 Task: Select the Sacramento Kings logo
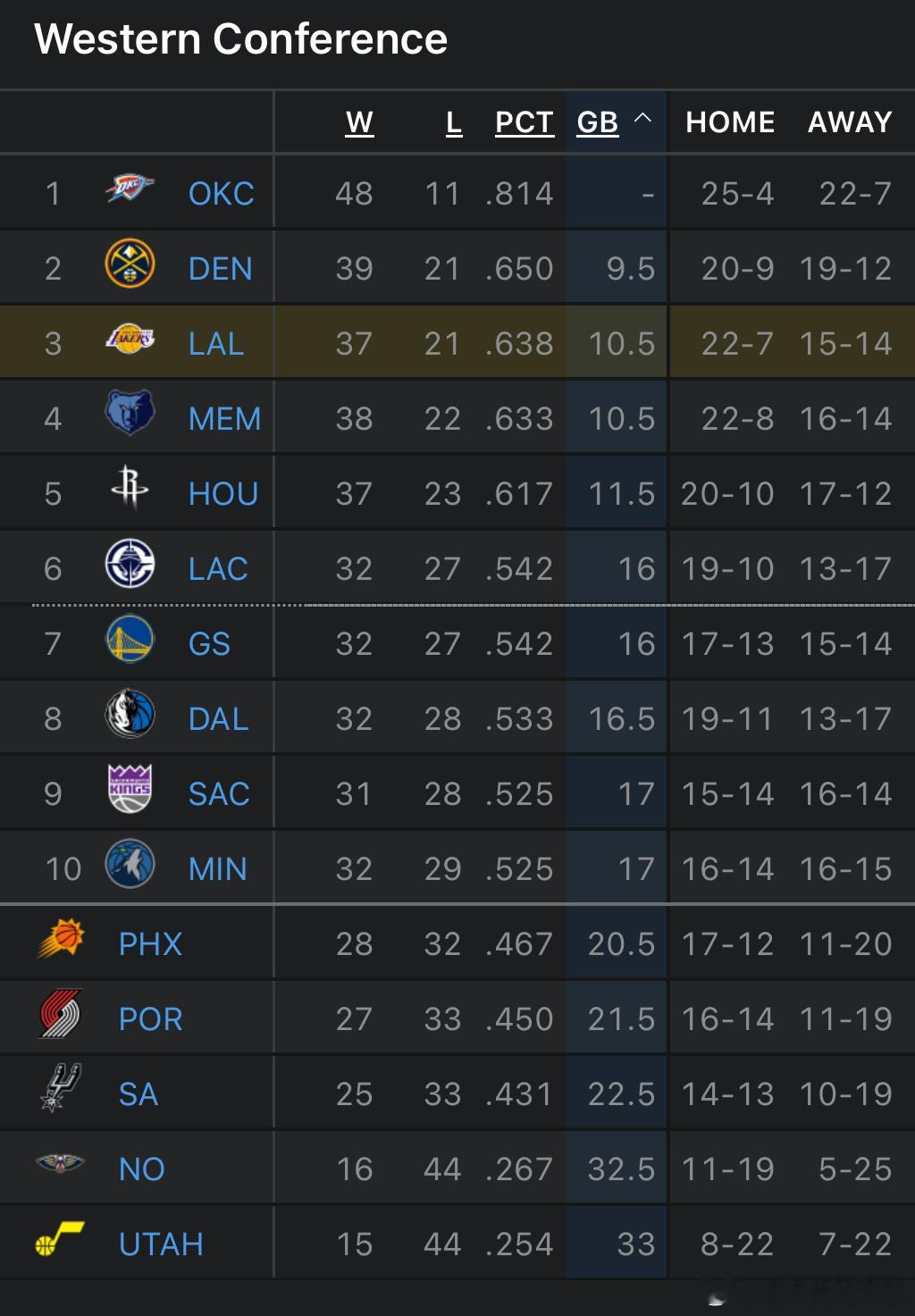click(130, 790)
